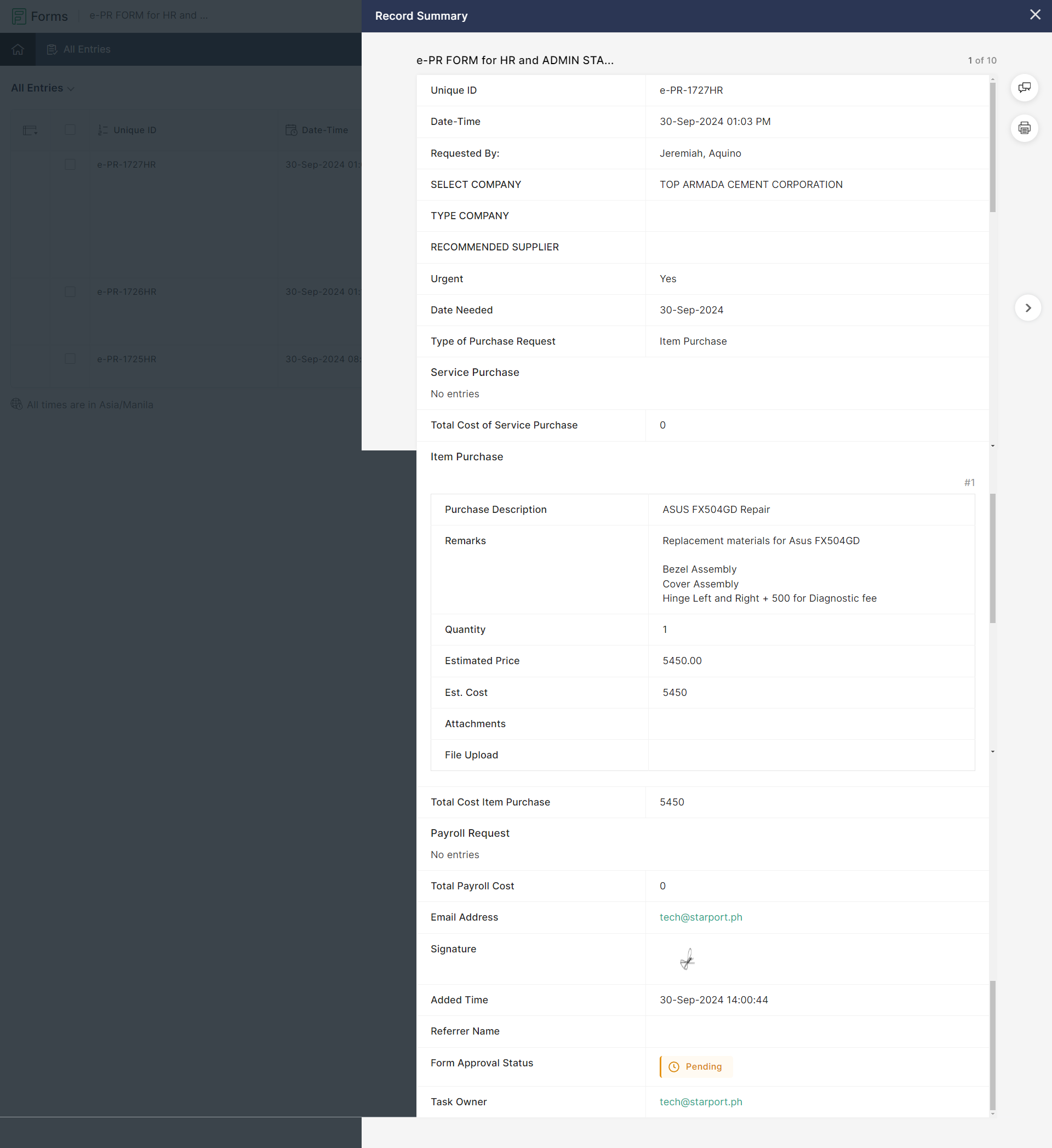Open Email Address link tech@starport.ph
1052x1148 pixels.
(700, 917)
